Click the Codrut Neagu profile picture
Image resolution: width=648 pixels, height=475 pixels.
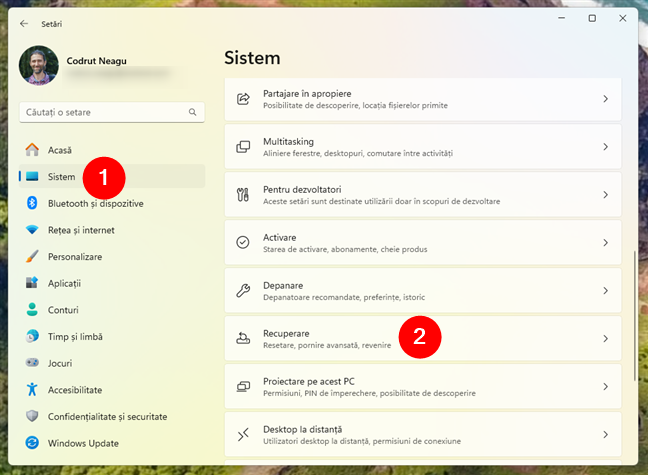click(38, 65)
